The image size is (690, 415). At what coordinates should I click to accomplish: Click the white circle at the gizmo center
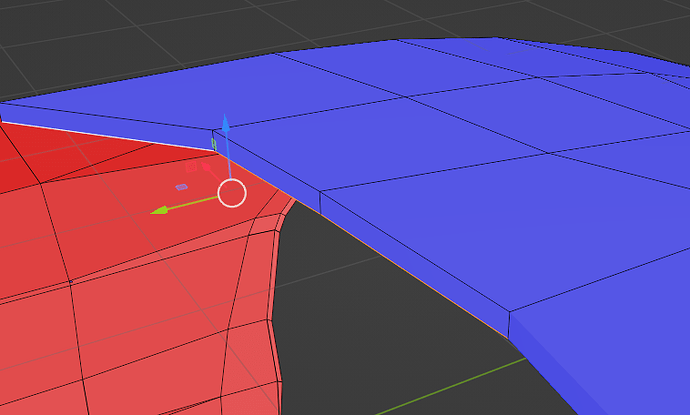(x=232, y=193)
